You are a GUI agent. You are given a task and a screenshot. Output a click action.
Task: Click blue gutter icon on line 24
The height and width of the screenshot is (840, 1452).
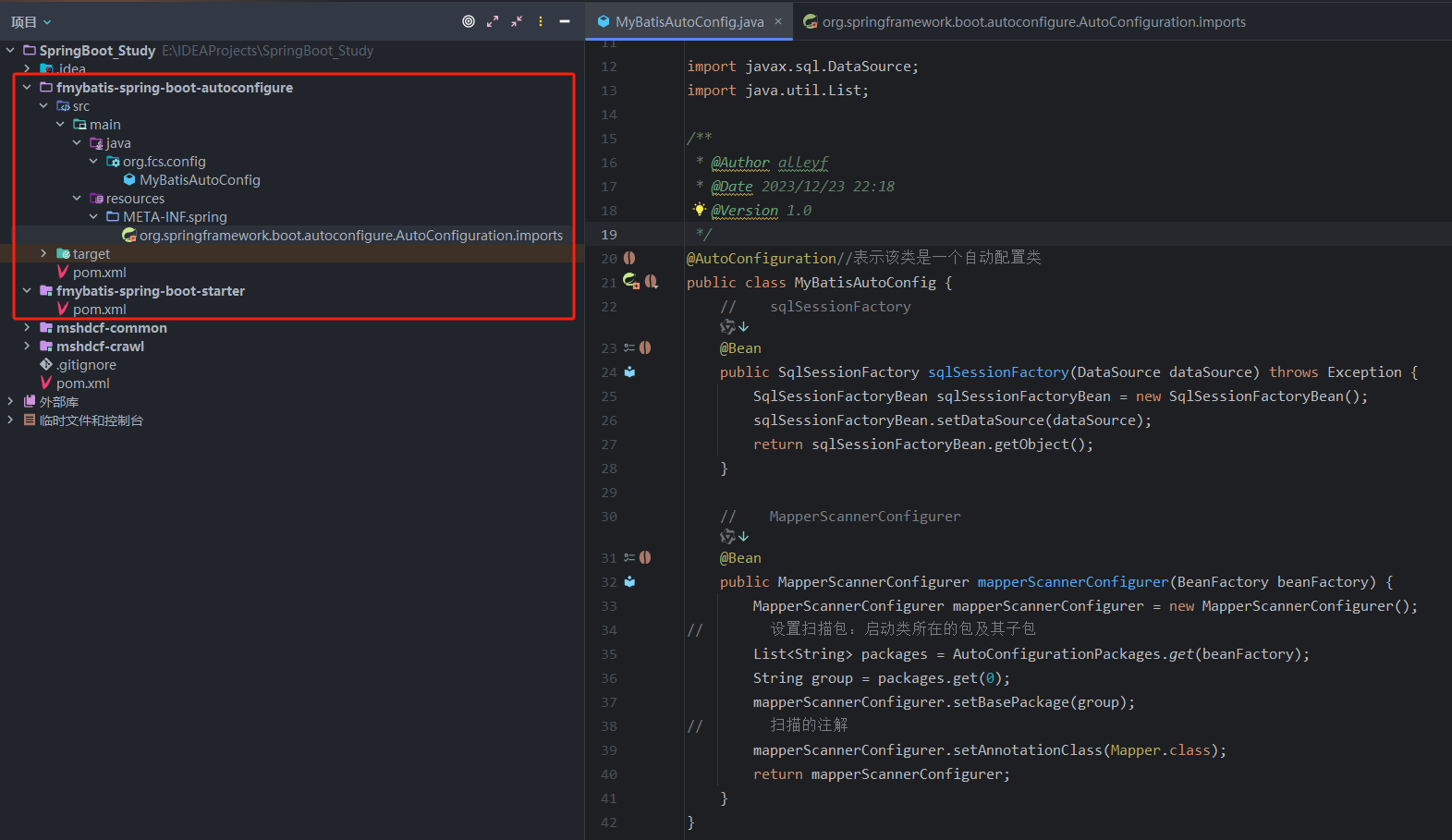tap(629, 372)
